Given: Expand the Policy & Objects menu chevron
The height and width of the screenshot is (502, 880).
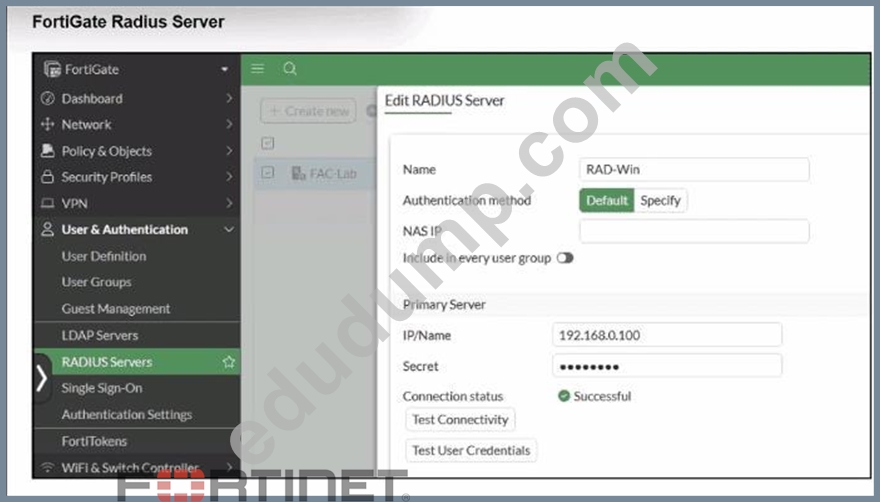Looking at the screenshot, I should coord(229,150).
